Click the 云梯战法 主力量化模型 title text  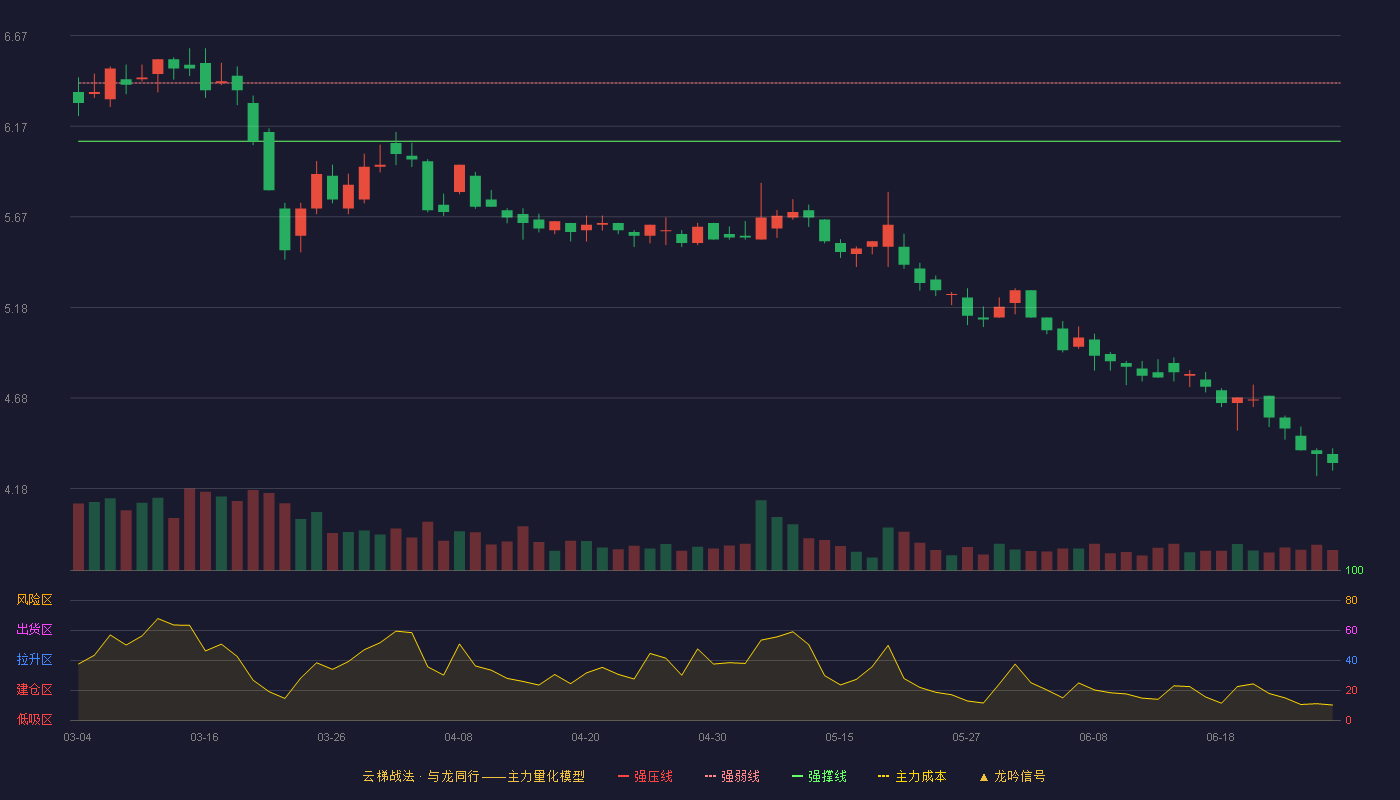(x=473, y=776)
